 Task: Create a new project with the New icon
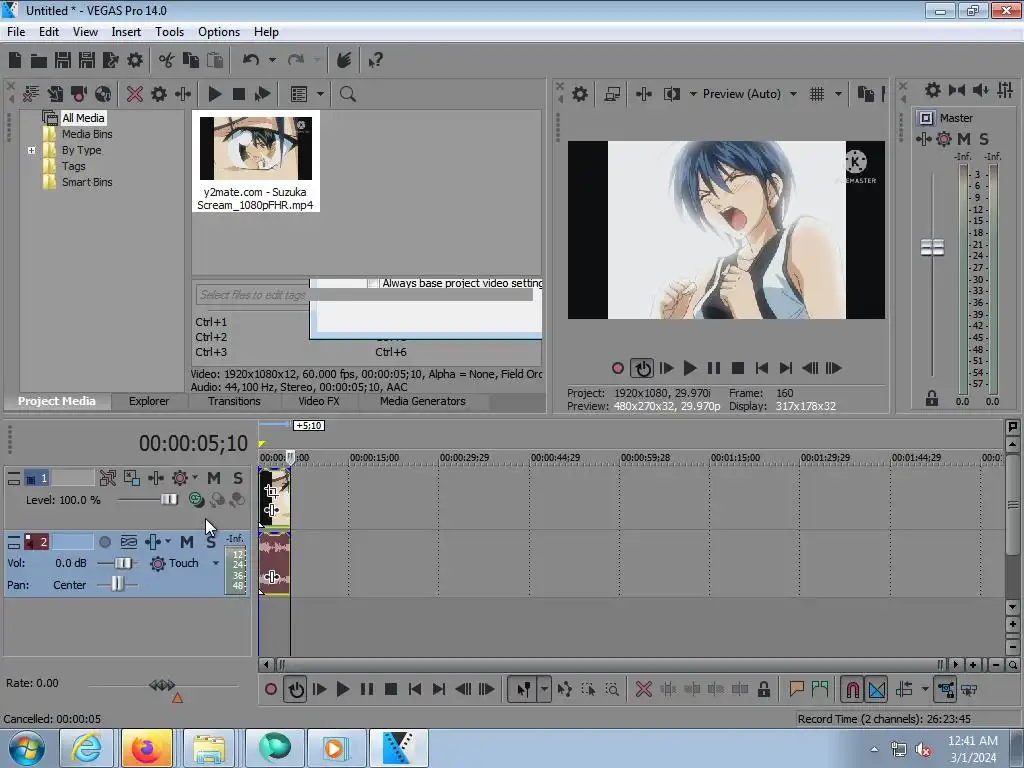point(15,61)
